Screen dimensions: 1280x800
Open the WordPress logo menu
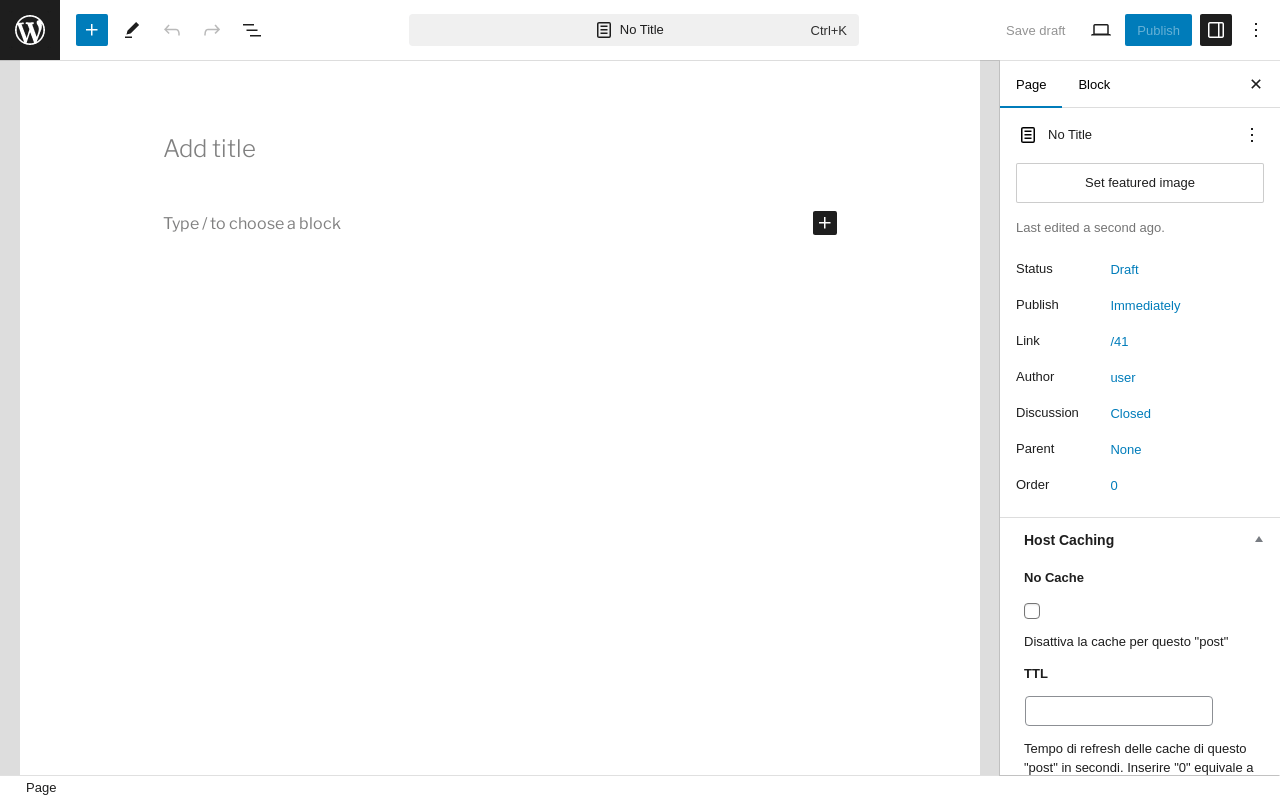click(30, 30)
